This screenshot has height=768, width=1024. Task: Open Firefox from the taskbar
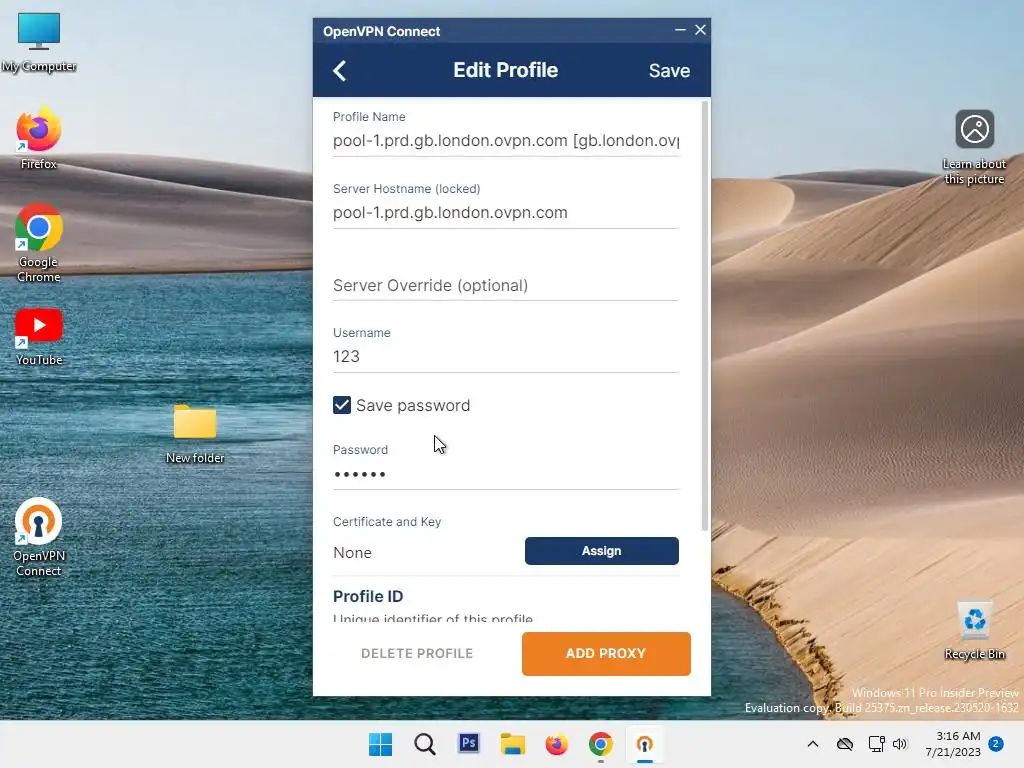556,744
